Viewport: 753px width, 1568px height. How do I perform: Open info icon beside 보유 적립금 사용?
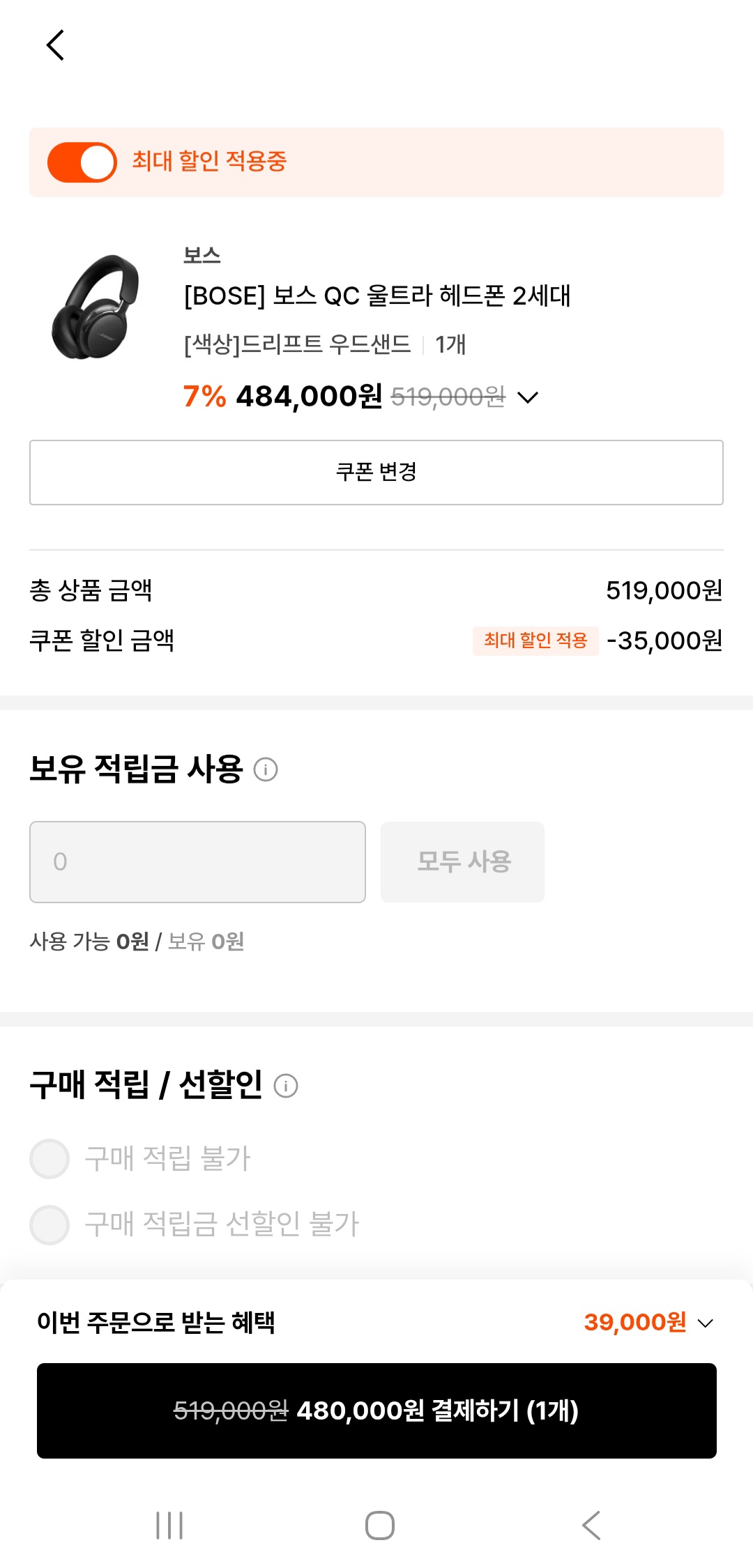click(x=266, y=770)
